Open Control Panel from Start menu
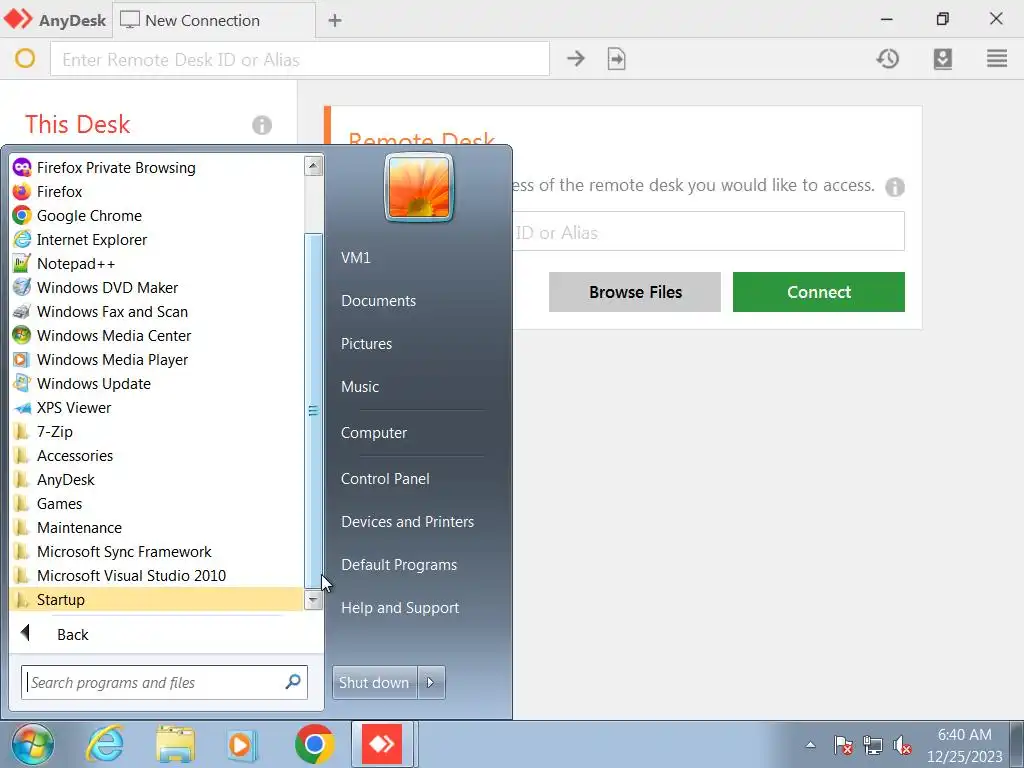 click(x=385, y=479)
